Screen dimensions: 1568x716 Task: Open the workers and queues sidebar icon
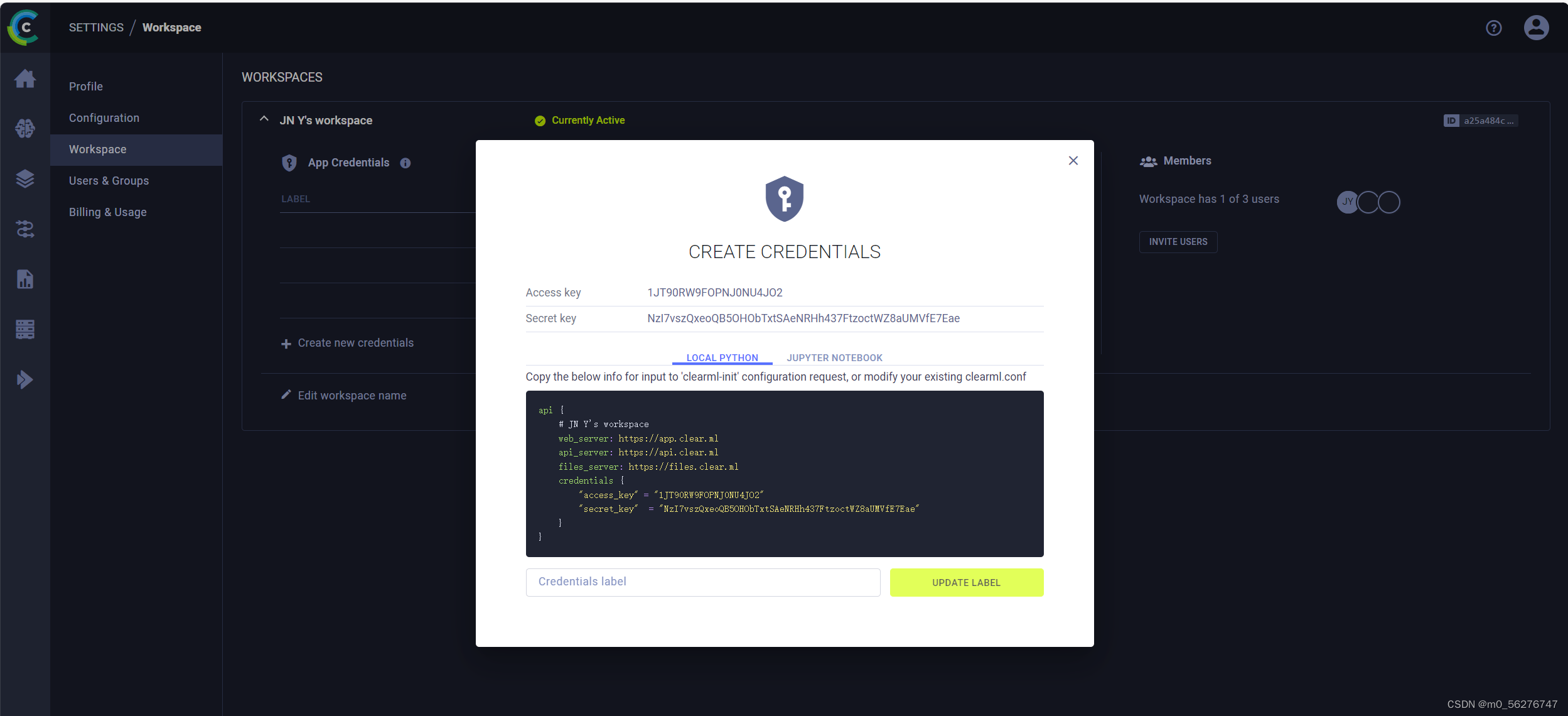click(x=25, y=329)
